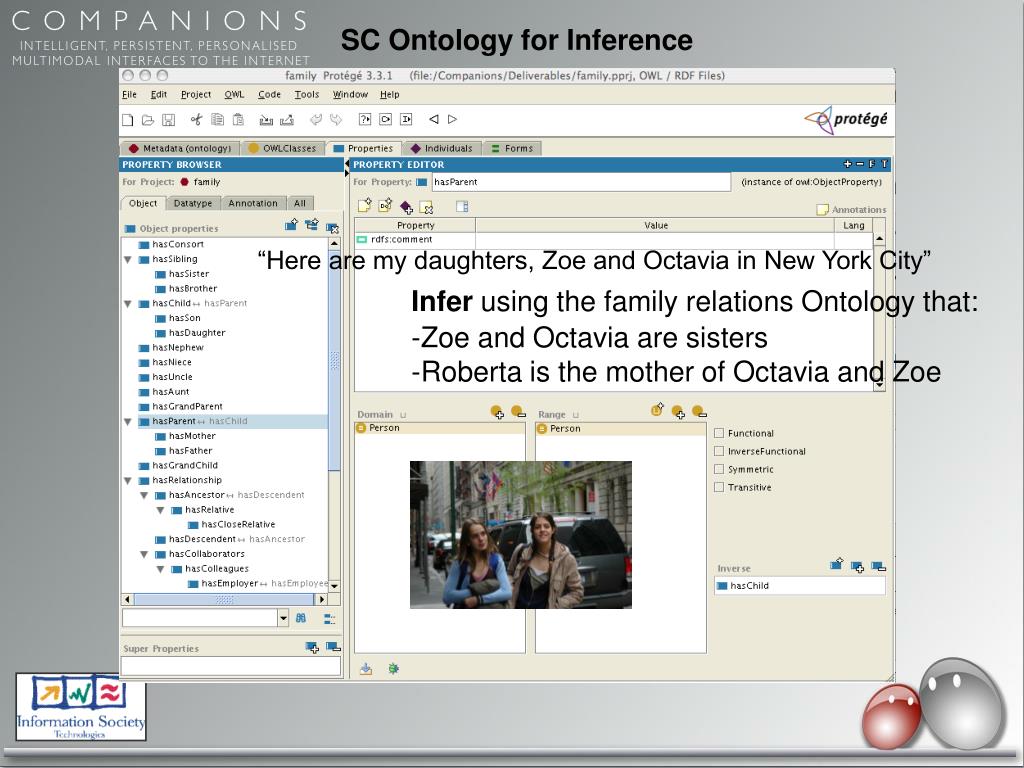Switch to the Datatype properties tab
Viewport: 1024px width, 768px height.
click(193, 203)
